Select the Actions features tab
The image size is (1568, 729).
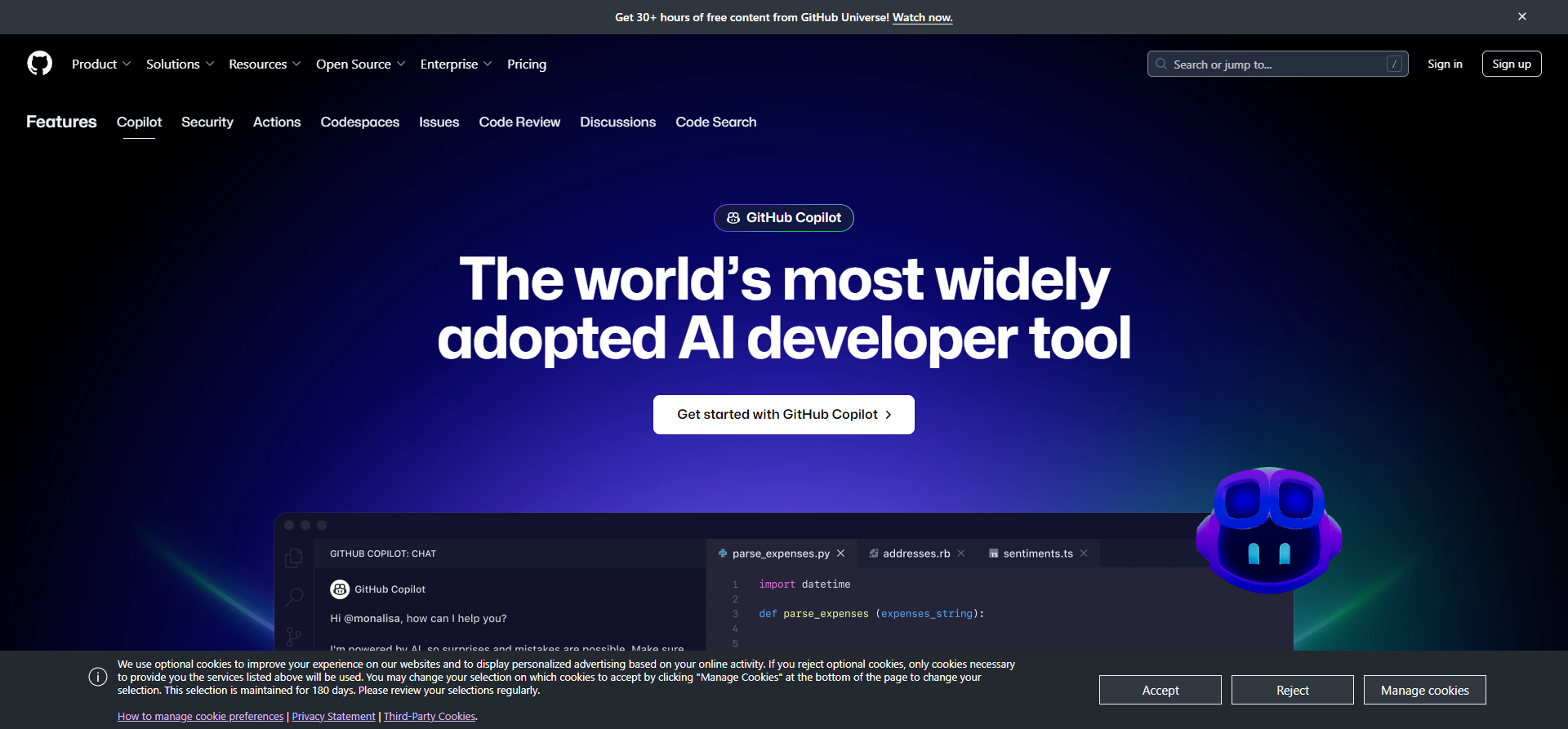tap(277, 122)
